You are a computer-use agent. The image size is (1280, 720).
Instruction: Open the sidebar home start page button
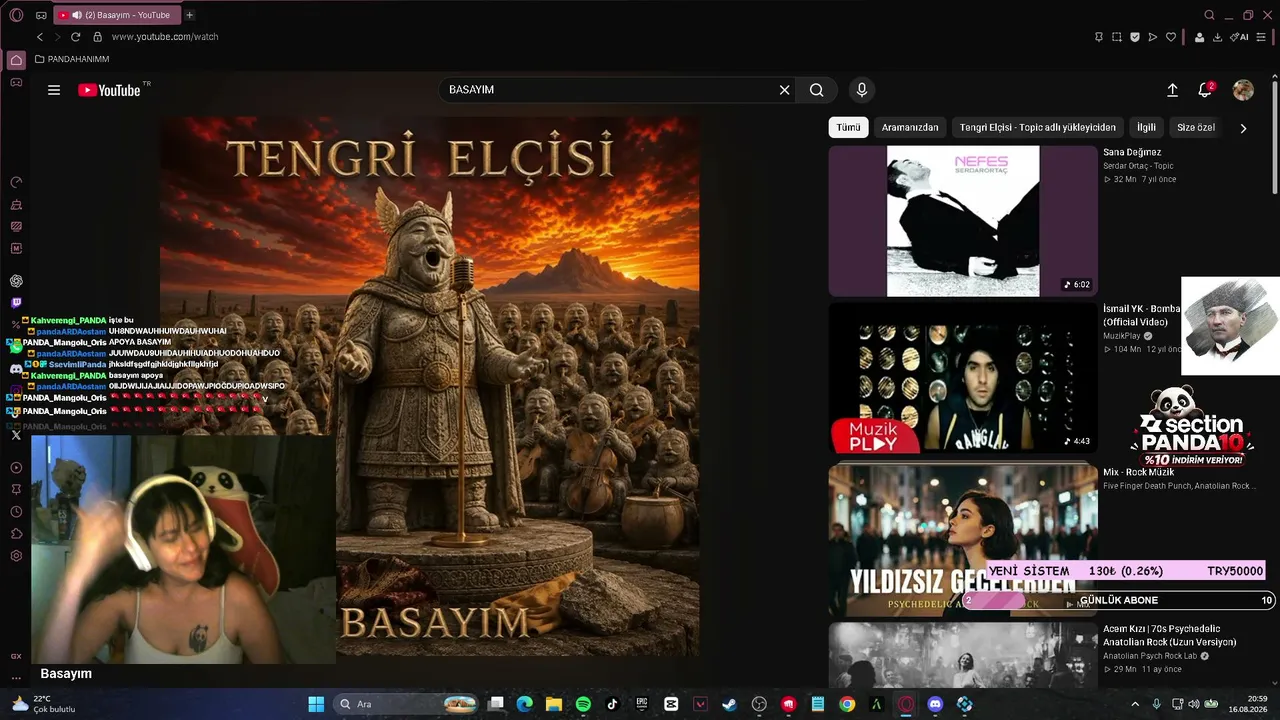coord(16,60)
